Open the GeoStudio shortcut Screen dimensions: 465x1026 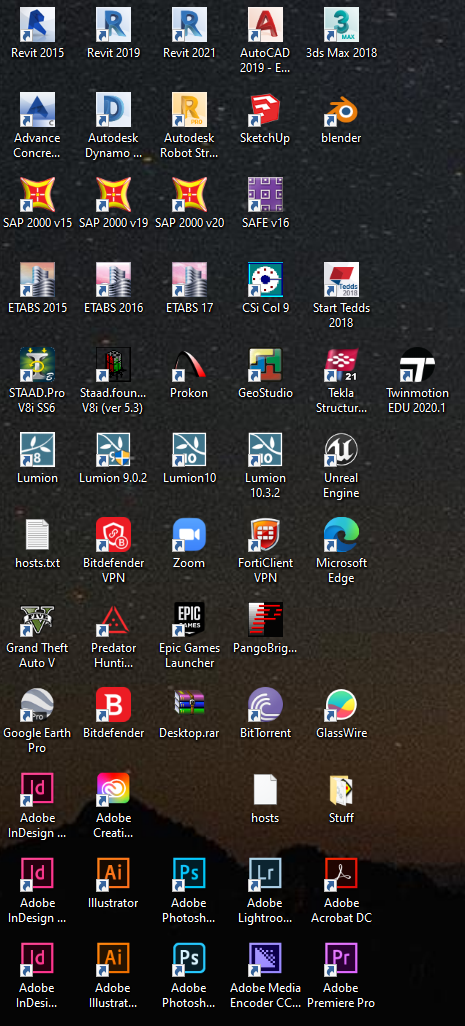coord(265,365)
